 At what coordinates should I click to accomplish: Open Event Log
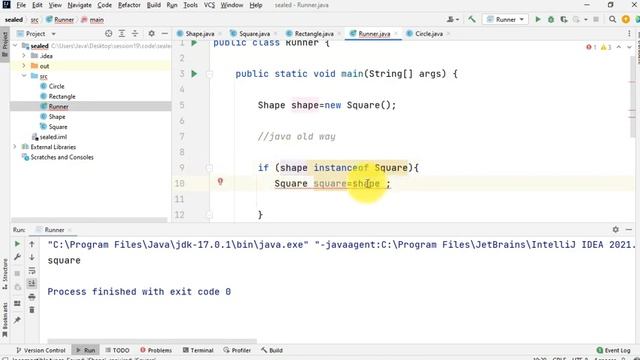click(x=613, y=350)
